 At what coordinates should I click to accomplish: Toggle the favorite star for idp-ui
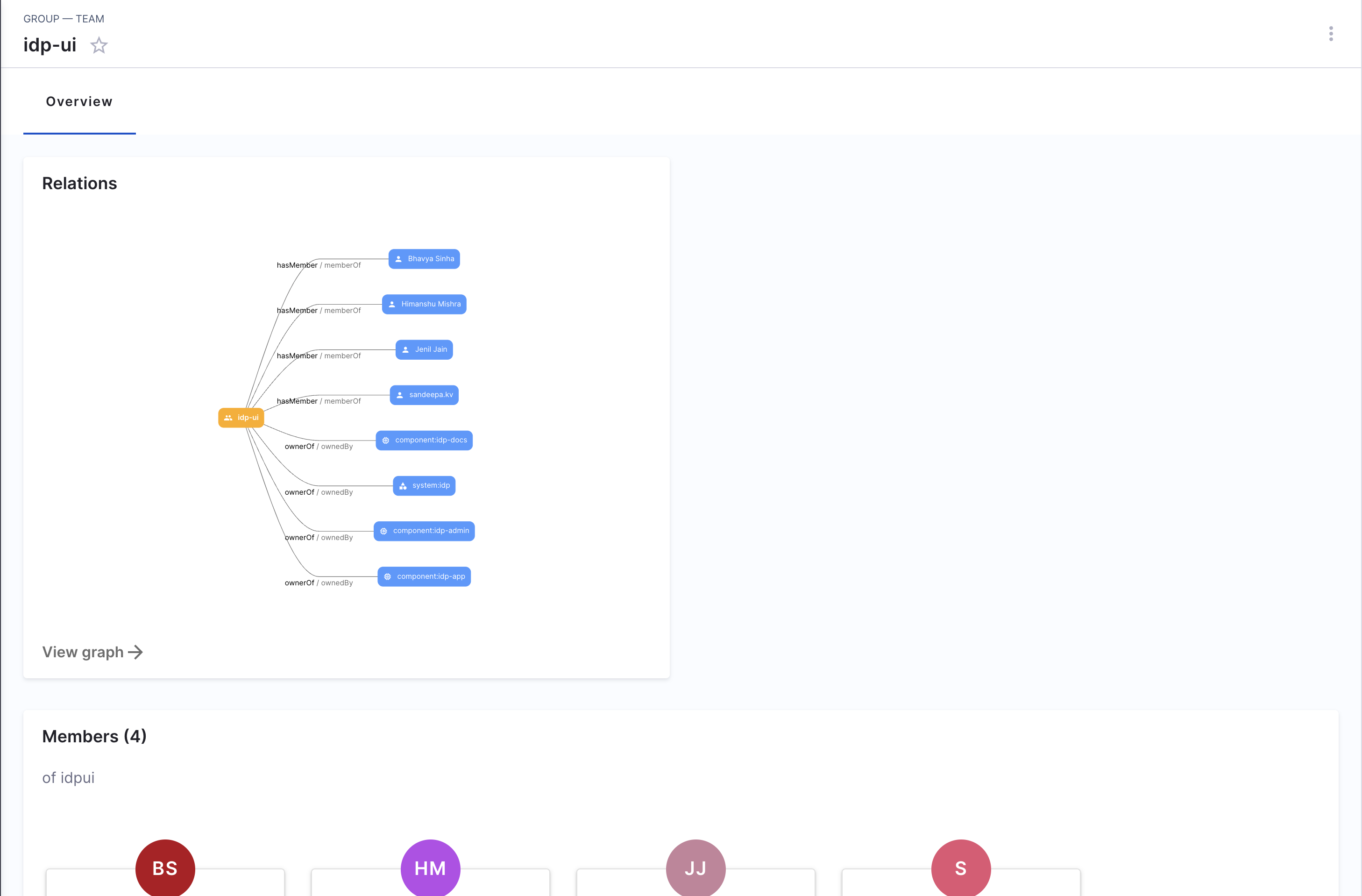tap(99, 45)
